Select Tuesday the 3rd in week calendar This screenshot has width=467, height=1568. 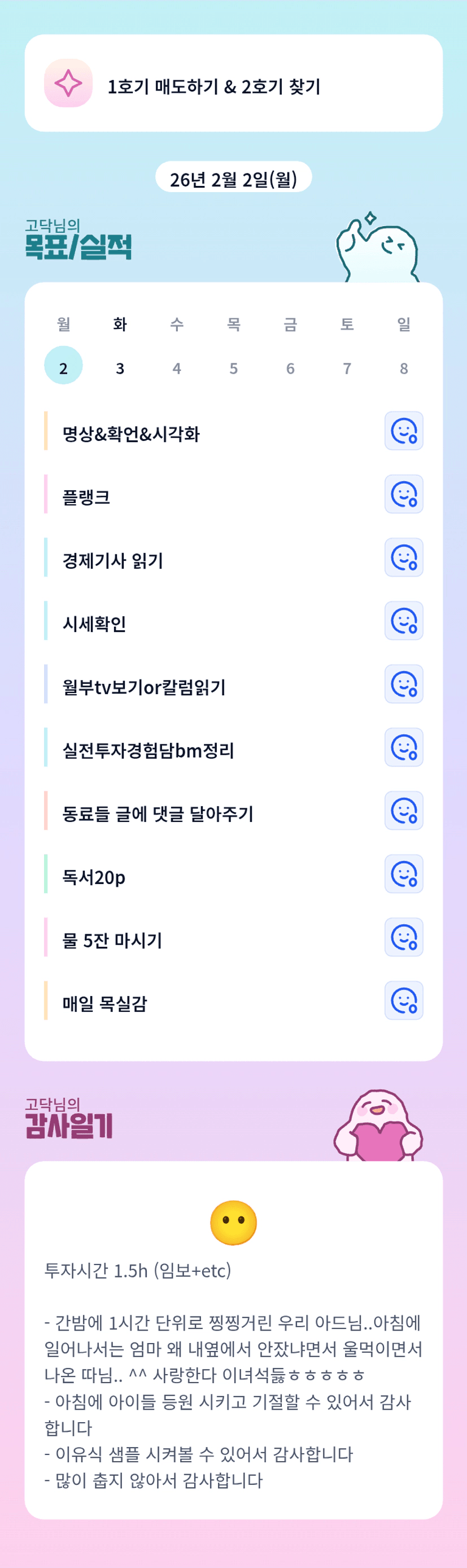click(120, 367)
